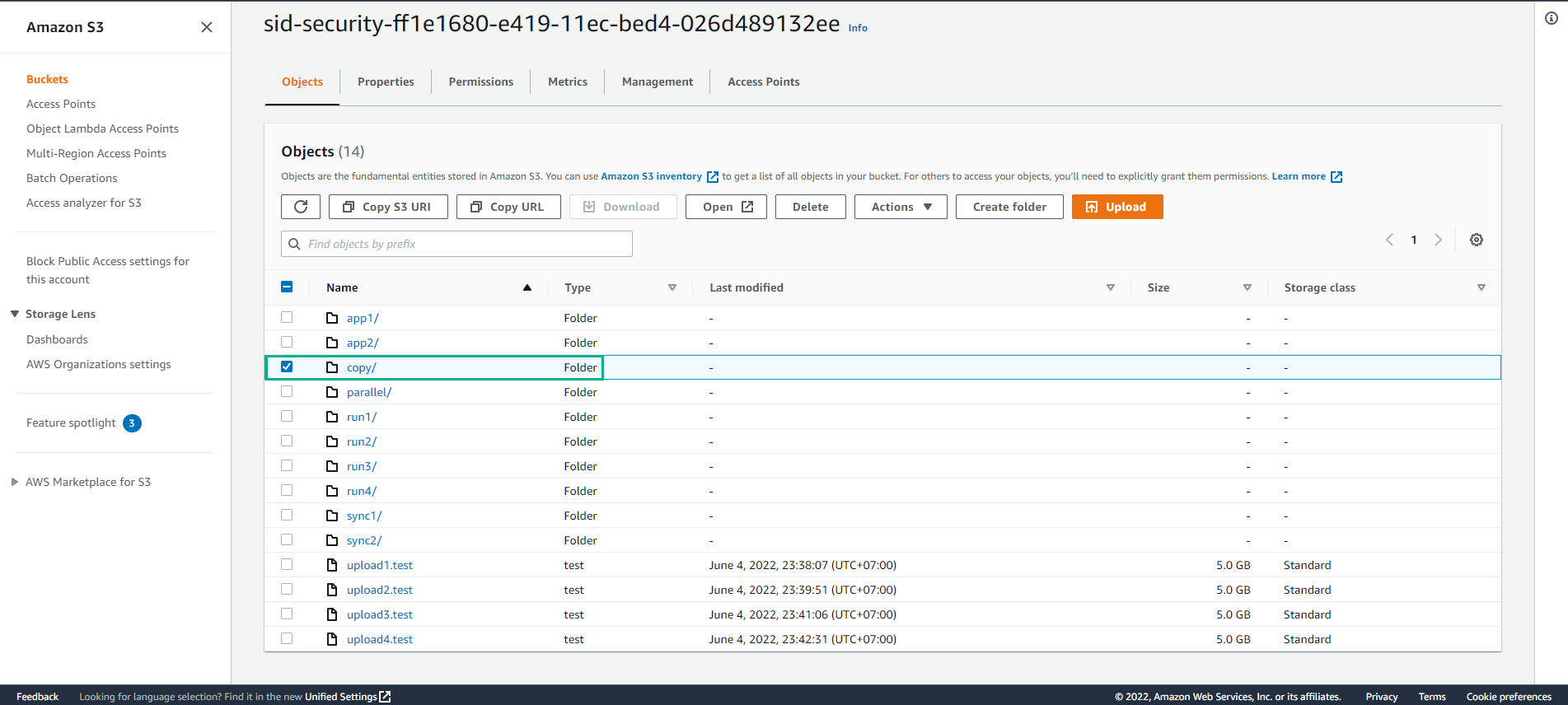Click external link icon after Amazon S3 inventory
This screenshot has width=1568, height=705.
(x=713, y=177)
